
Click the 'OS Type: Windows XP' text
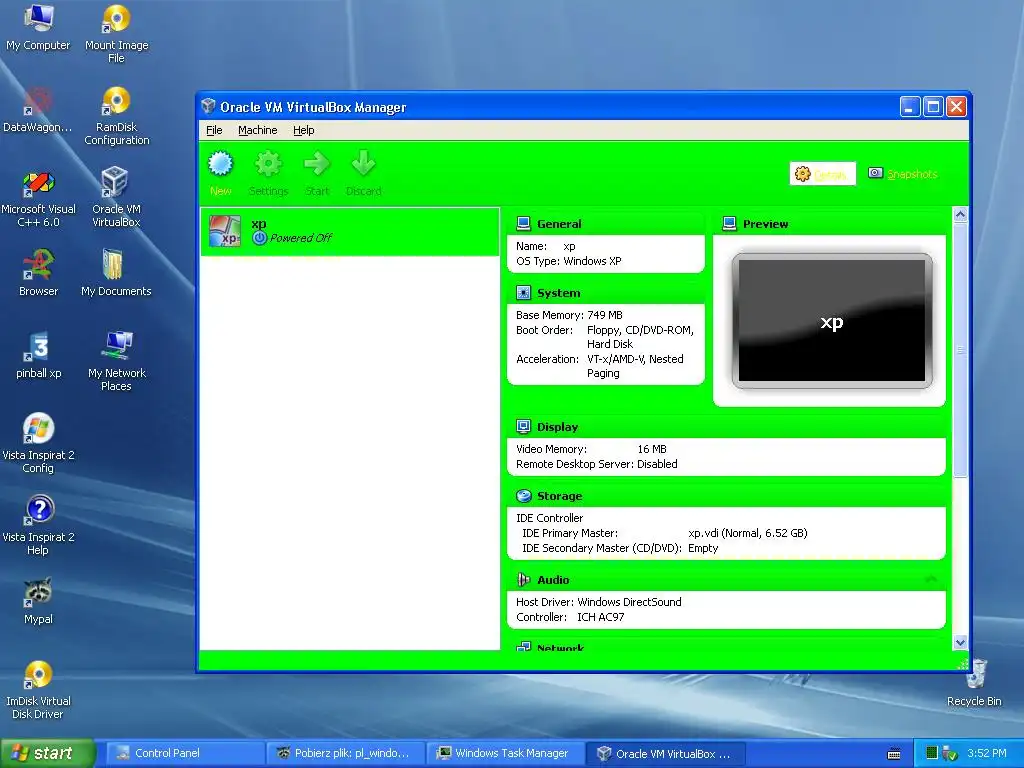pos(568,261)
